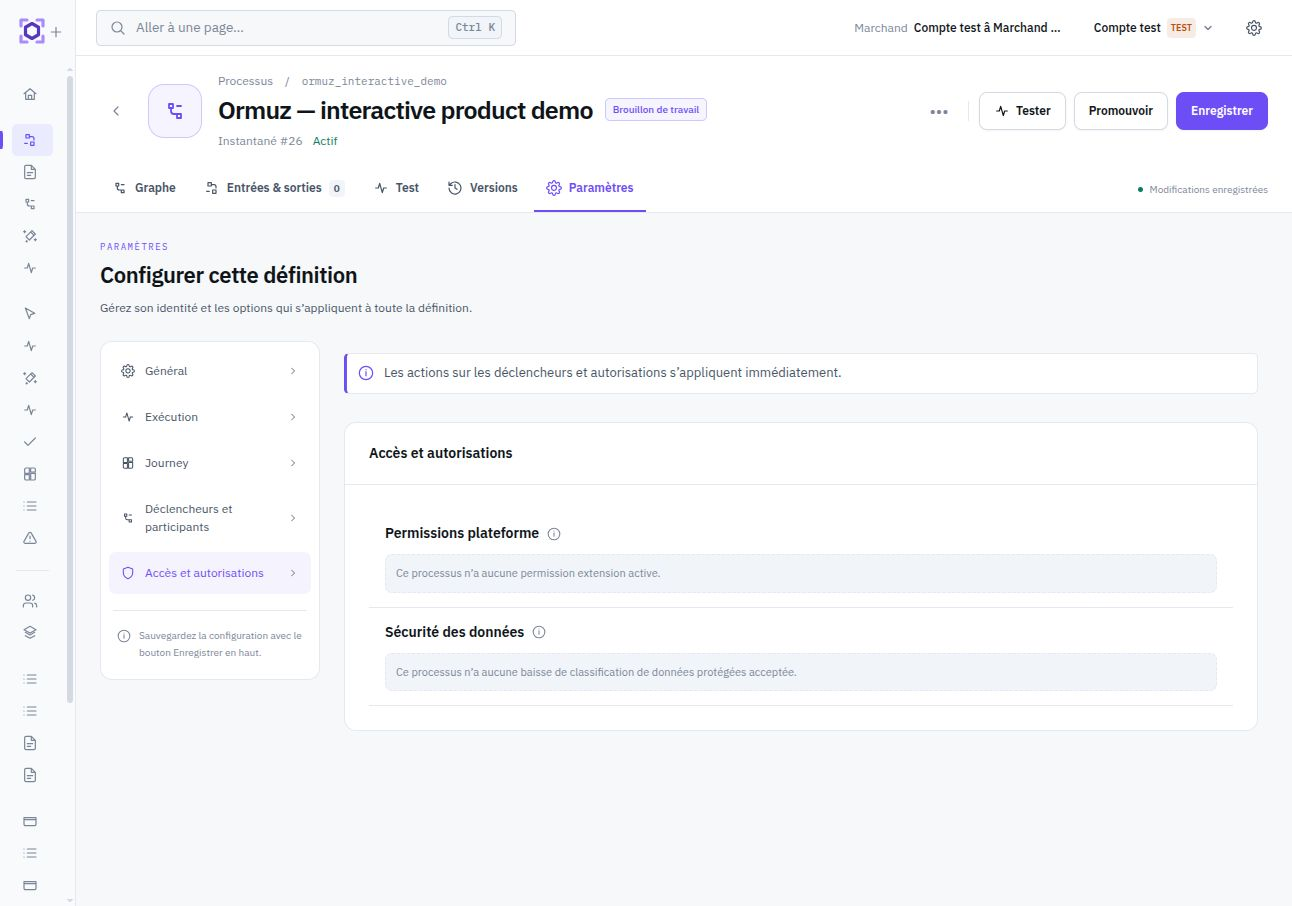Click the warning triangle sidebar icon
The image size is (1292, 906).
(x=30, y=537)
